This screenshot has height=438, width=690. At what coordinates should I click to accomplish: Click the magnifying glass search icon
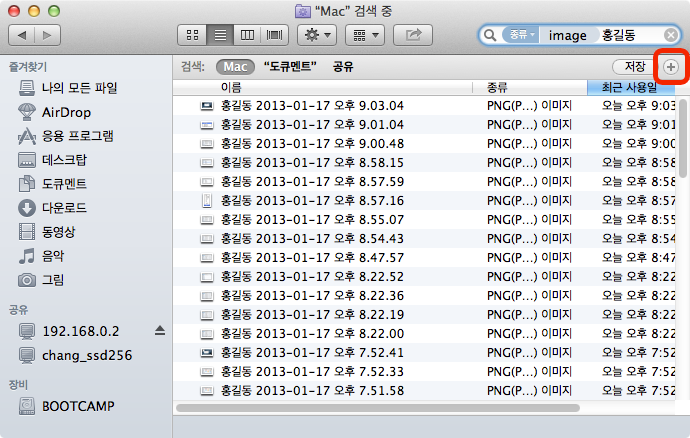coord(490,35)
